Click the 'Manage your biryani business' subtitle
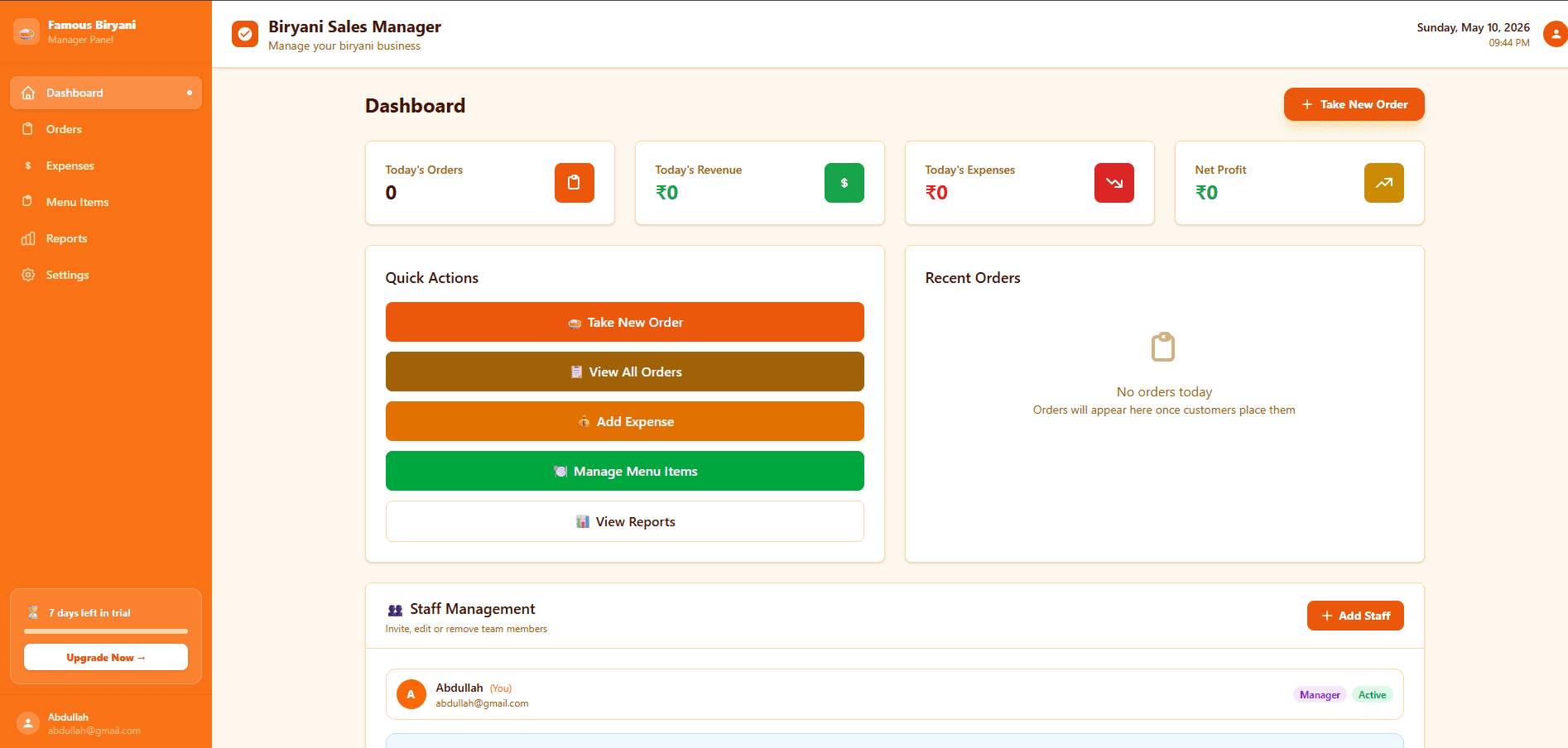Screen dimensions: 1568x748 [x=344, y=46]
